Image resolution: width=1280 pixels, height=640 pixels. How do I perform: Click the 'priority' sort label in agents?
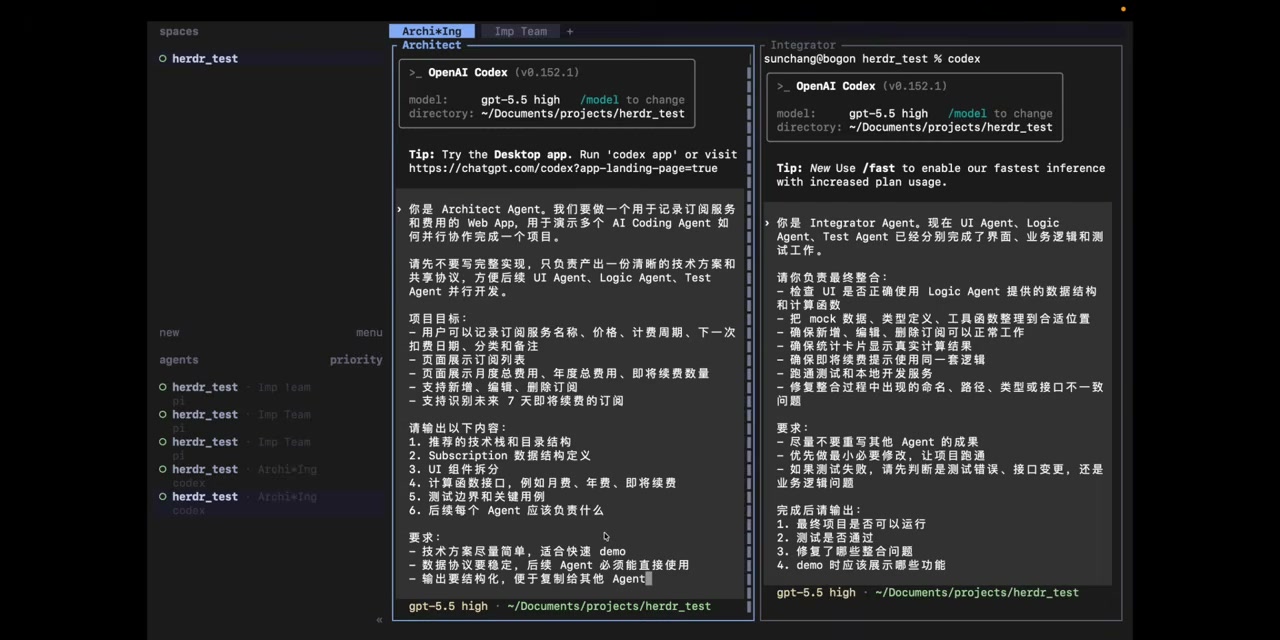pyautogui.click(x=356, y=360)
